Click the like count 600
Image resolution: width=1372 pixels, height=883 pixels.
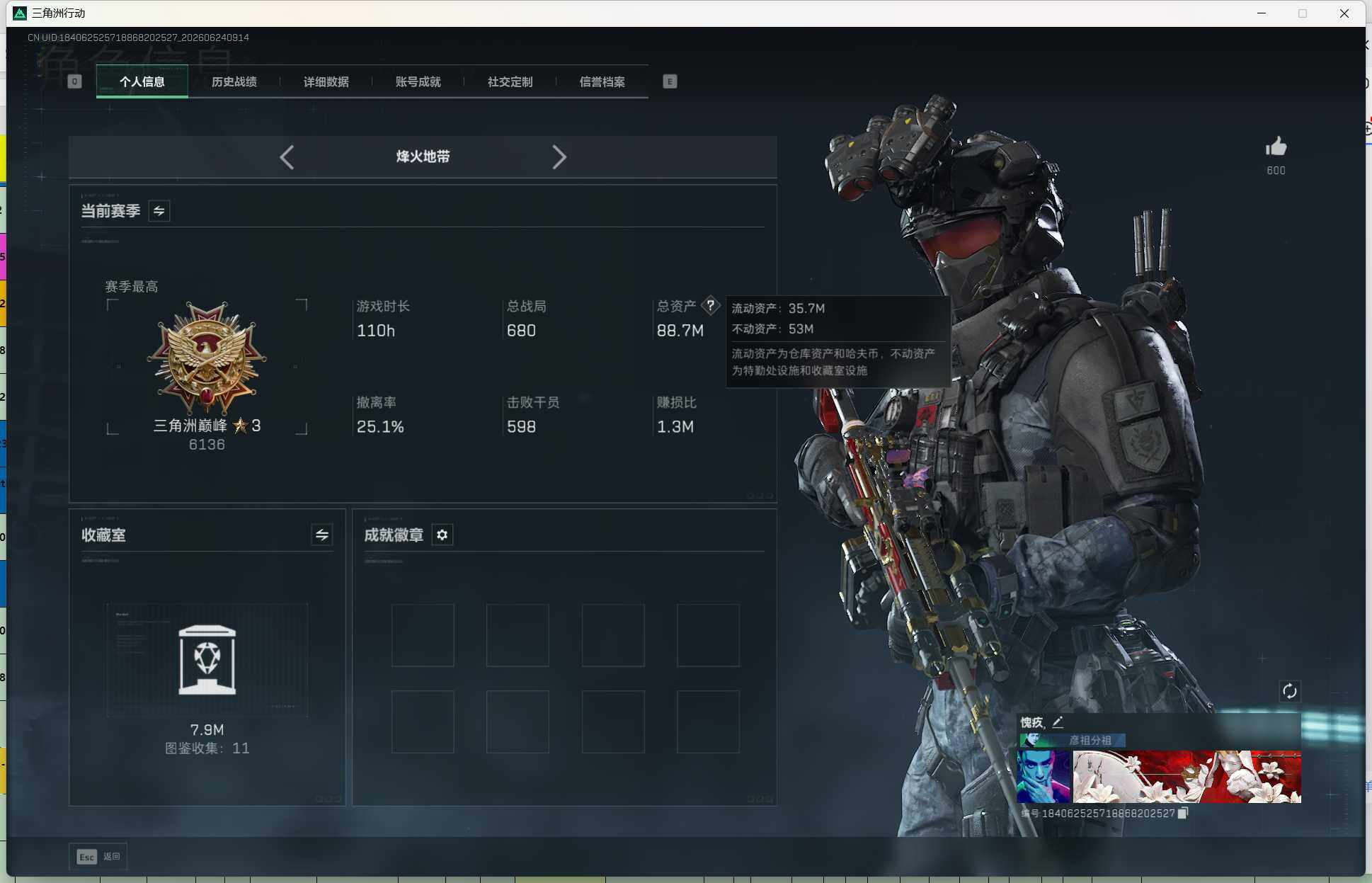coord(1276,171)
